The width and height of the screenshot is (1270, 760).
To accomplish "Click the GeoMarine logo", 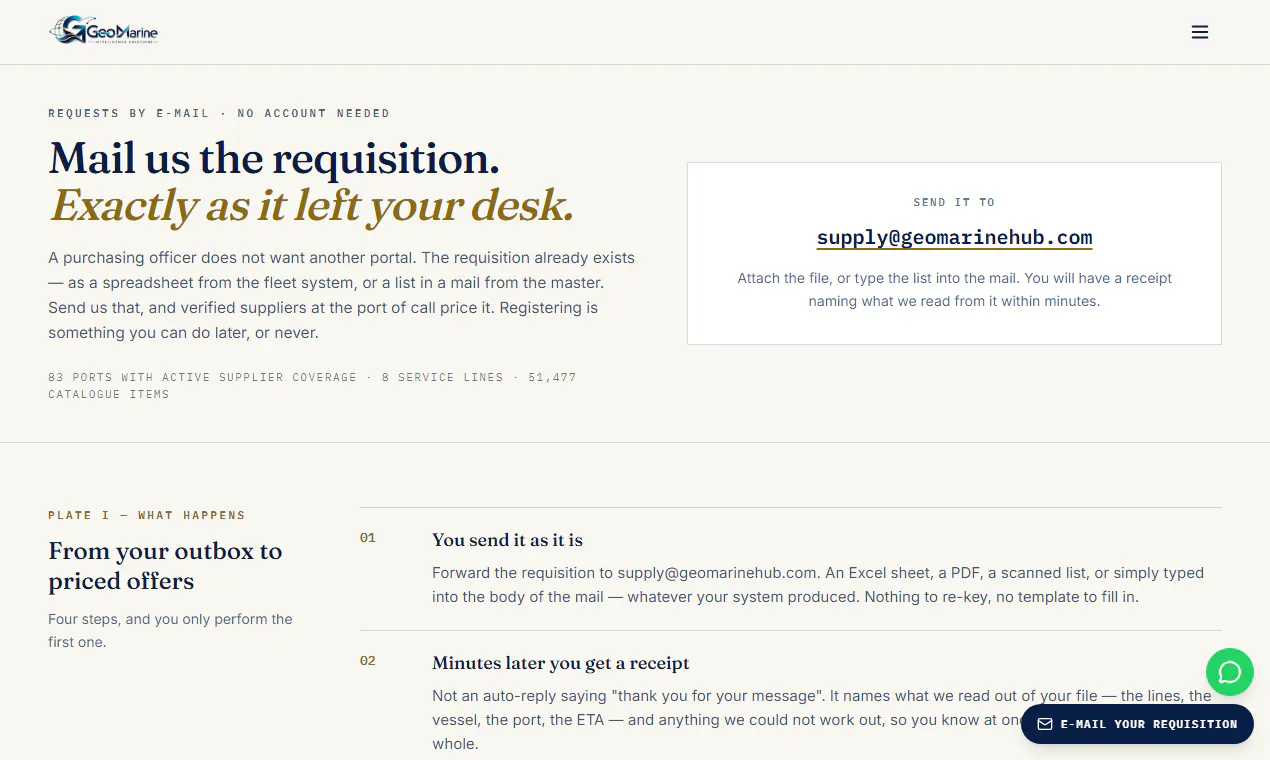I will coord(104,32).
